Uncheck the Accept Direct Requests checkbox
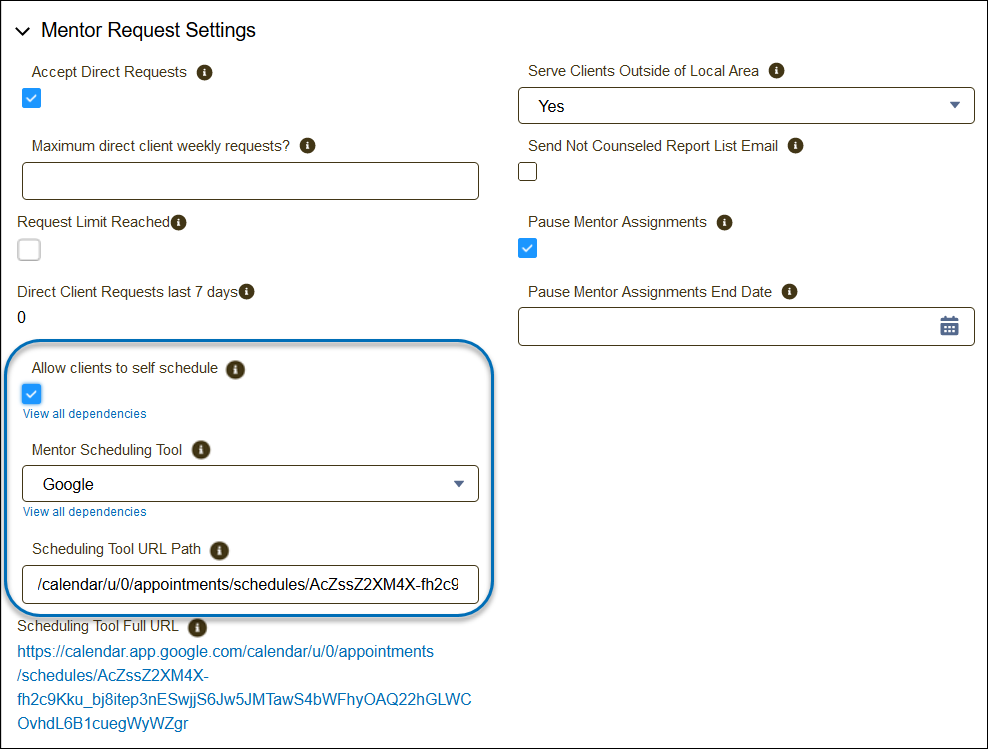This screenshot has height=749, width=988. pos(32,98)
